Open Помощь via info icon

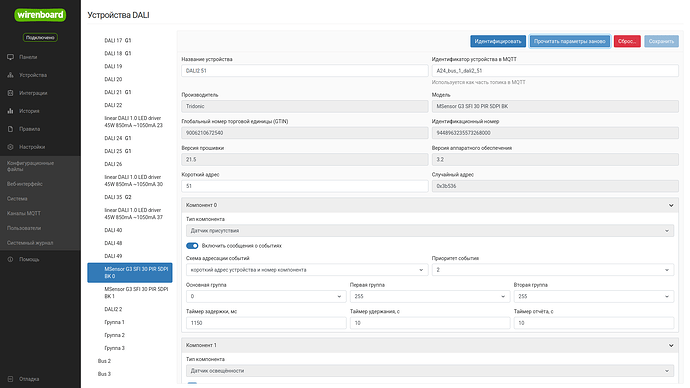point(11,260)
